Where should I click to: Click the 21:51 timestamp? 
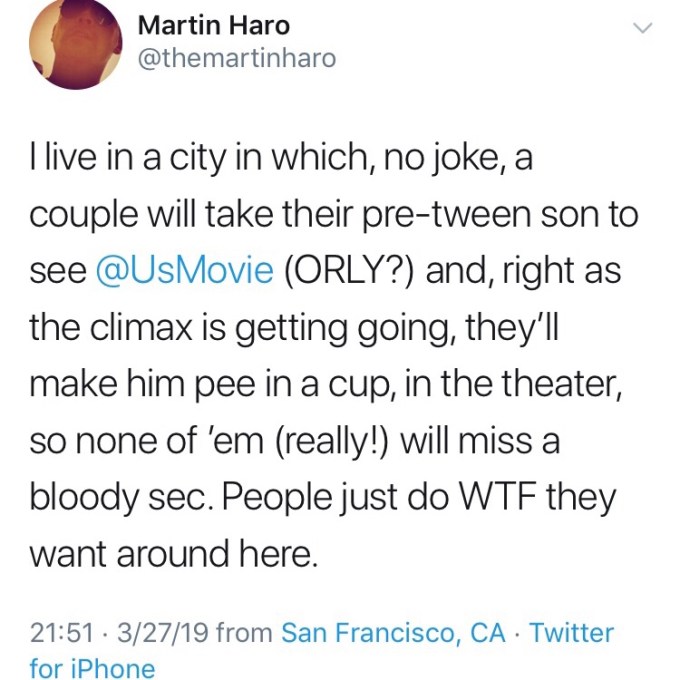pos(61,632)
